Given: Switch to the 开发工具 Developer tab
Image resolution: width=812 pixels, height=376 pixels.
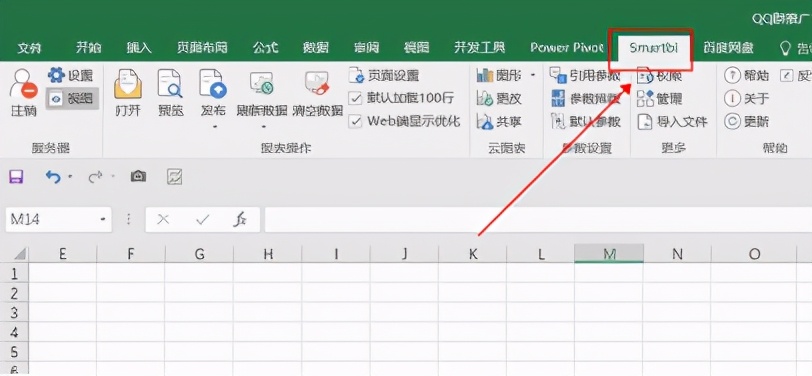Looking at the screenshot, I should [480, 48].
